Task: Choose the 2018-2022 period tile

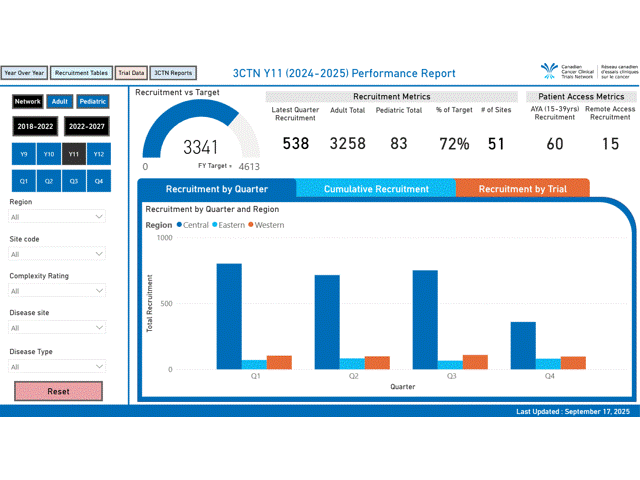Action: tap(34, 127)
